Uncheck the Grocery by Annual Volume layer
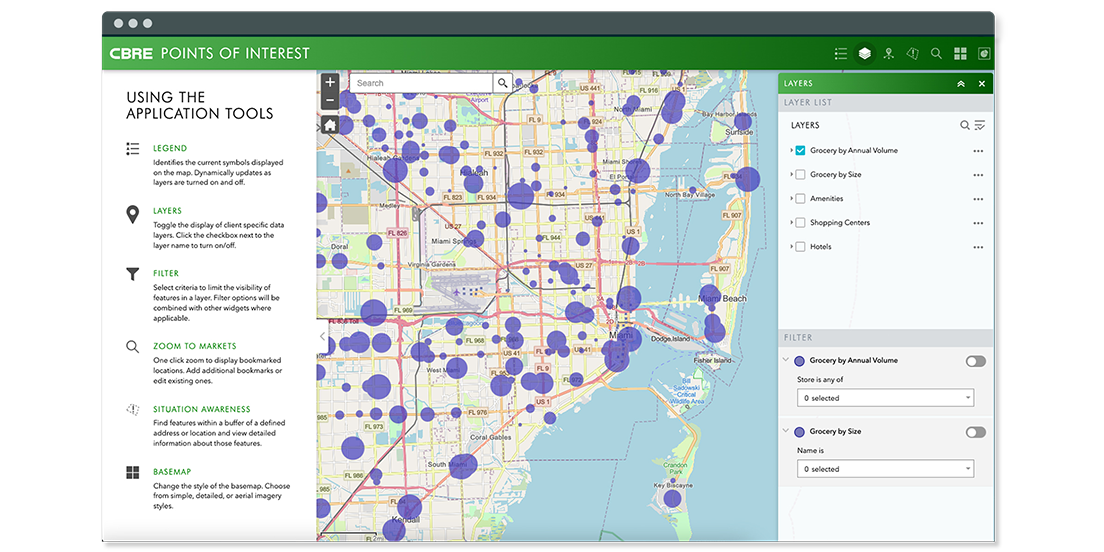The height and width of the screenshot is (552, 1104). (x=800, y=151)
